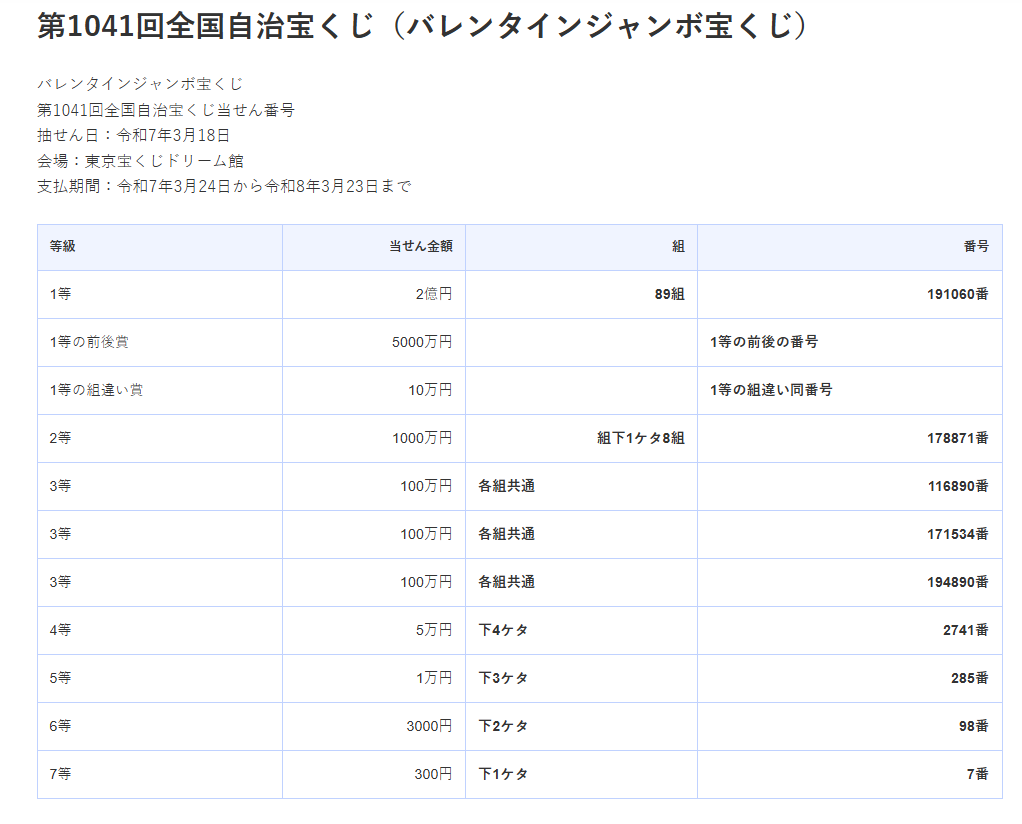Click the text 会場：東京宝くじドリーム館
The image size is (1022, 824).
[140, 160]
